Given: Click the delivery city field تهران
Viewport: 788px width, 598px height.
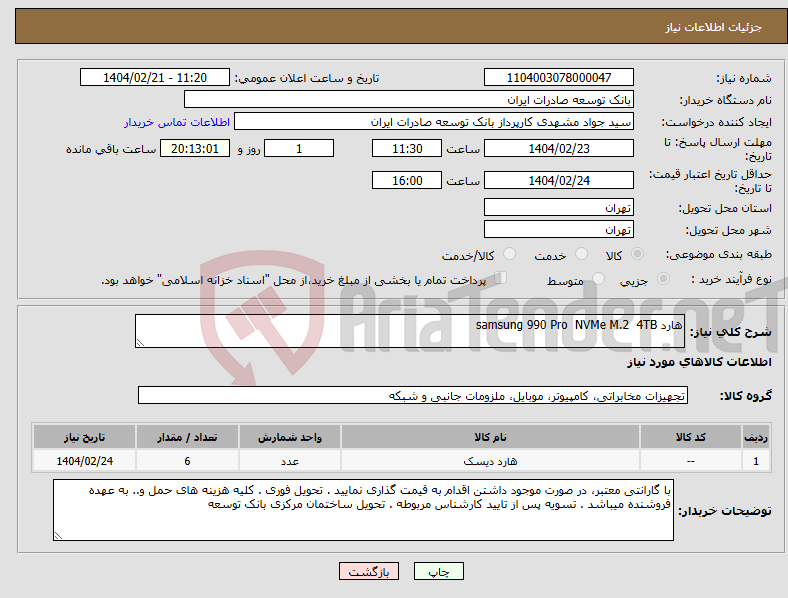Looking at the screenshot, I should click(x=558, y=229).
